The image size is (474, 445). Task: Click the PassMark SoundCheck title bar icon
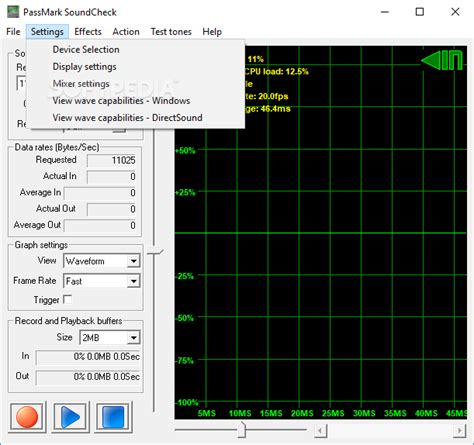point(13,12)
